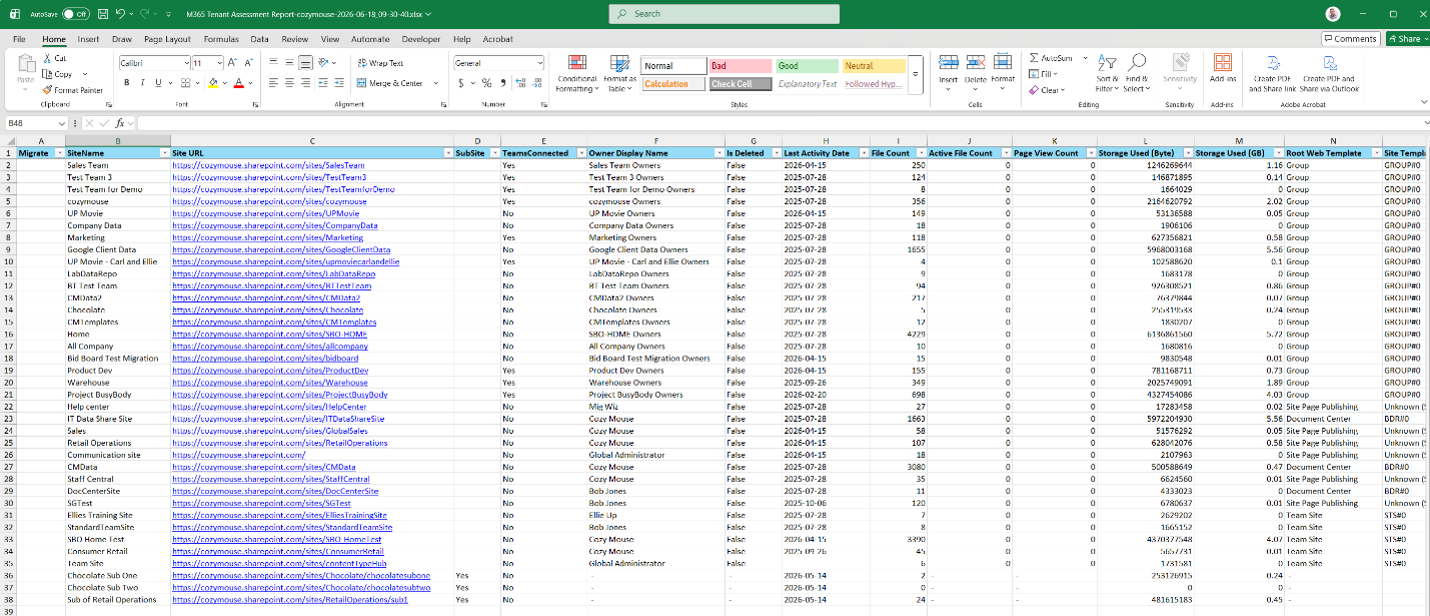The width and height of the screenshot is (1430, 616).
Task: Open the font name Calibri dropdown
Action: 185,63
